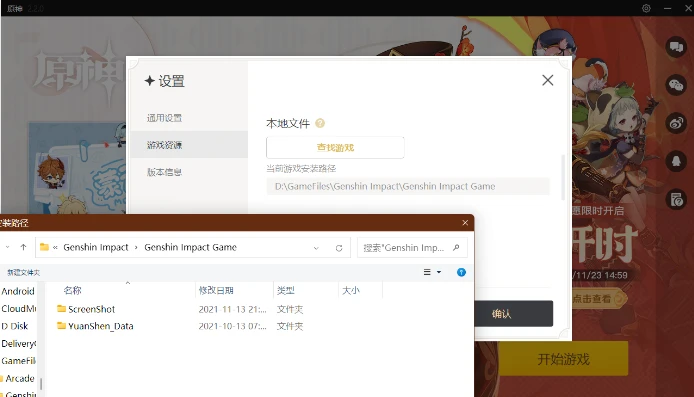Minimize the launcher window

[x=667, y=8]
